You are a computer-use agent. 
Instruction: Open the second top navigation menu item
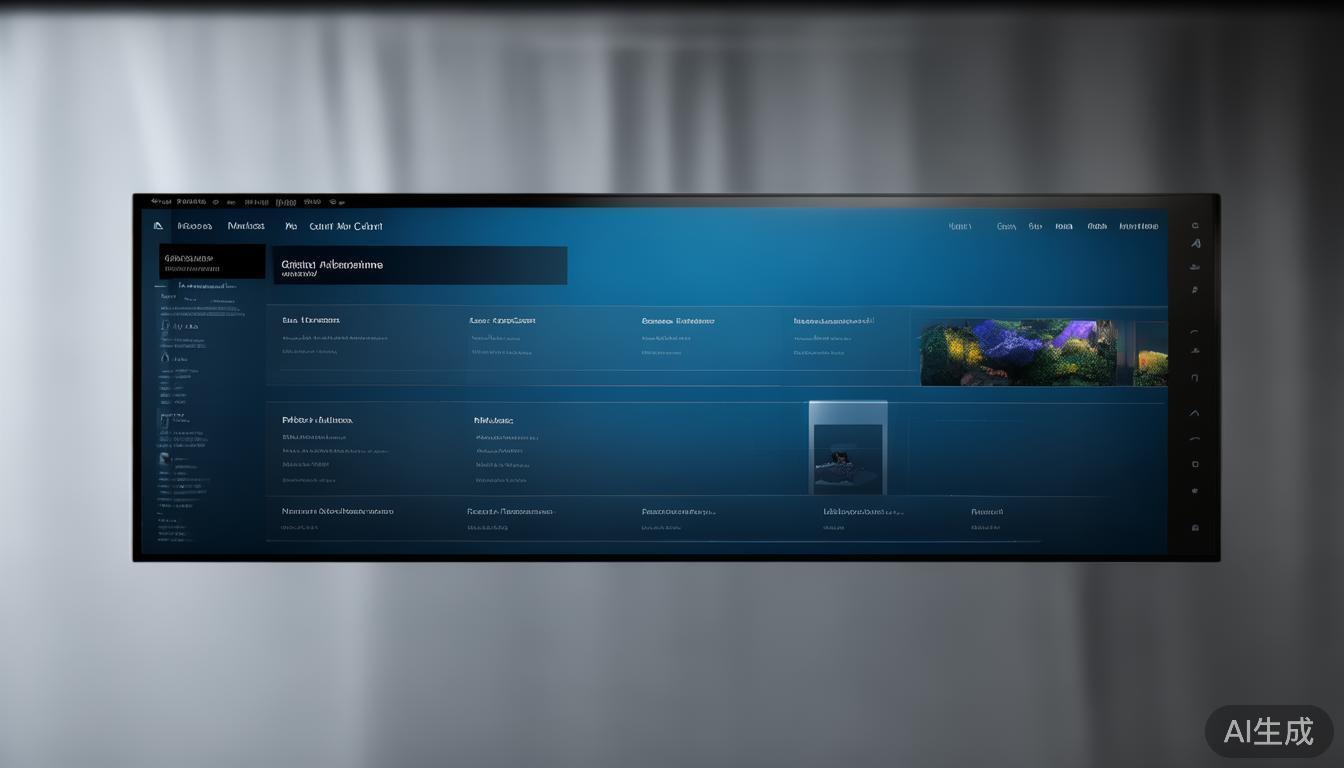(246, 226)
